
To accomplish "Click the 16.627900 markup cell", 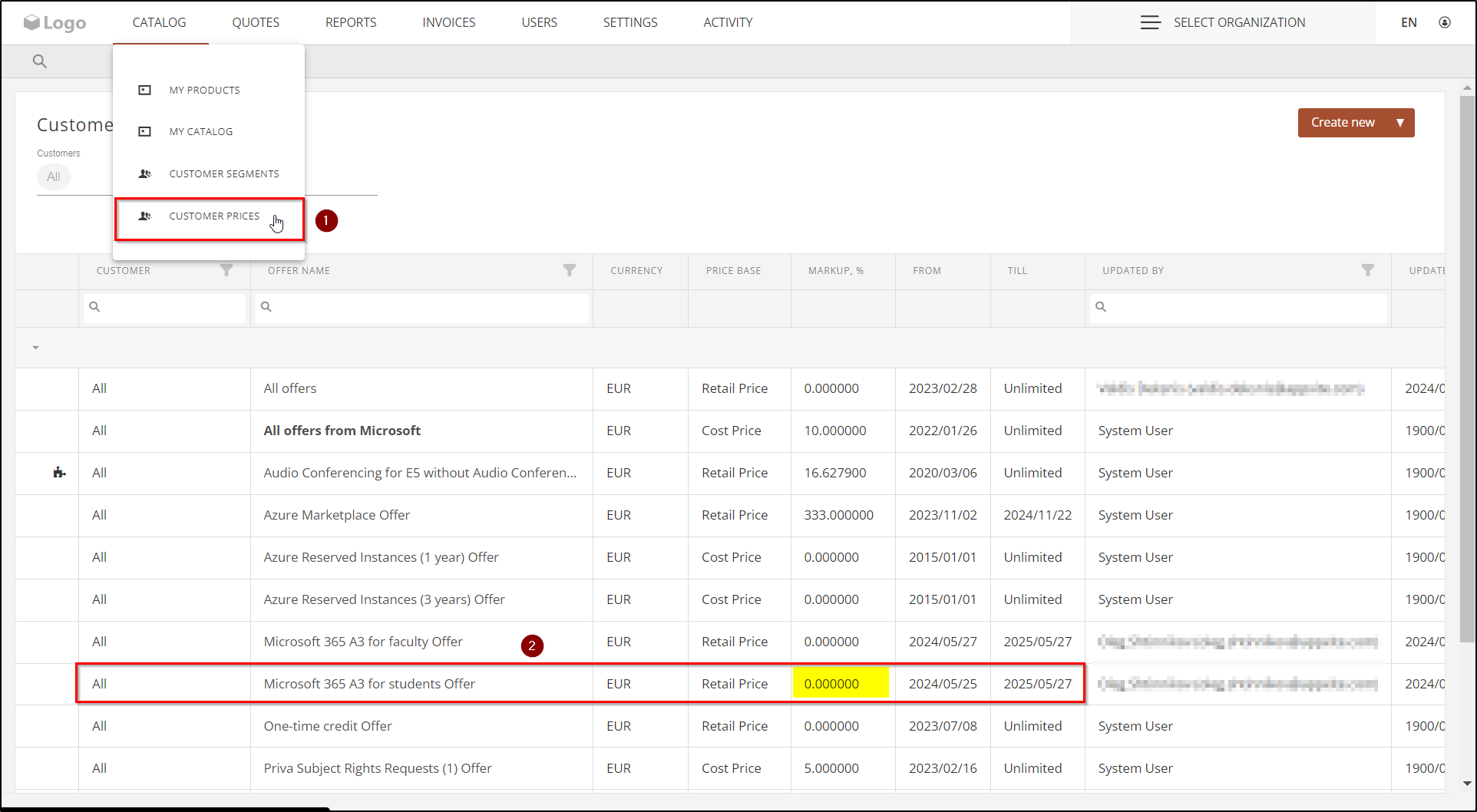I will point(835,473).
